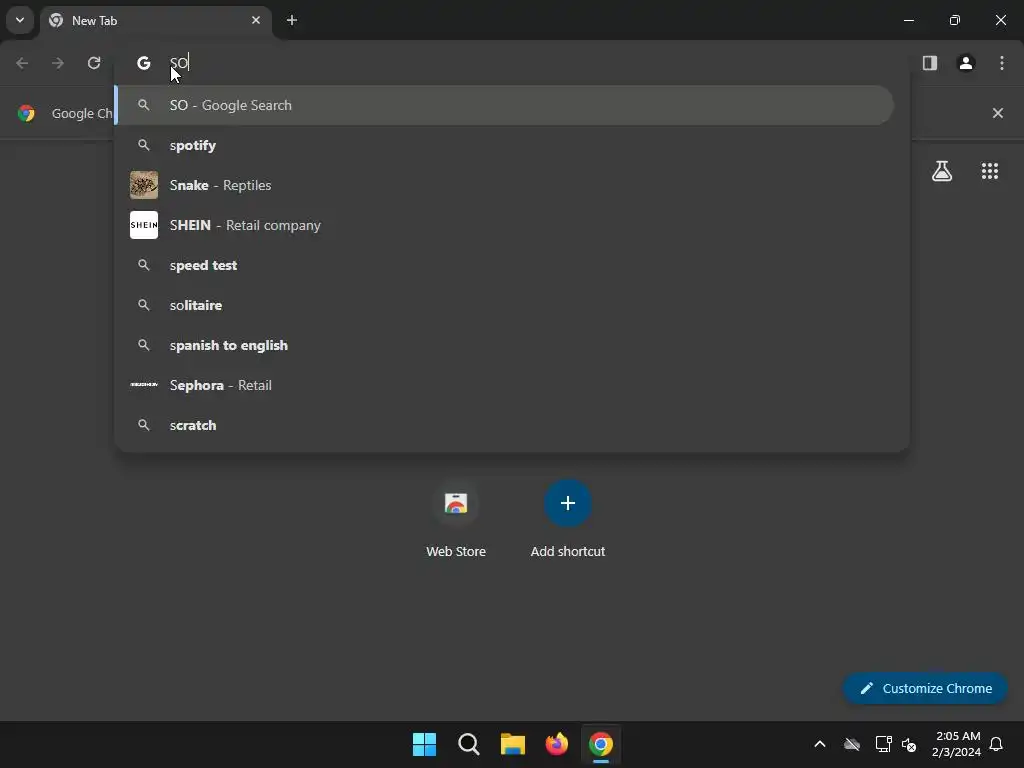Click the Sephora logo thumbnail
This screenshot has width=1024, height=768.
coord(144,385)
